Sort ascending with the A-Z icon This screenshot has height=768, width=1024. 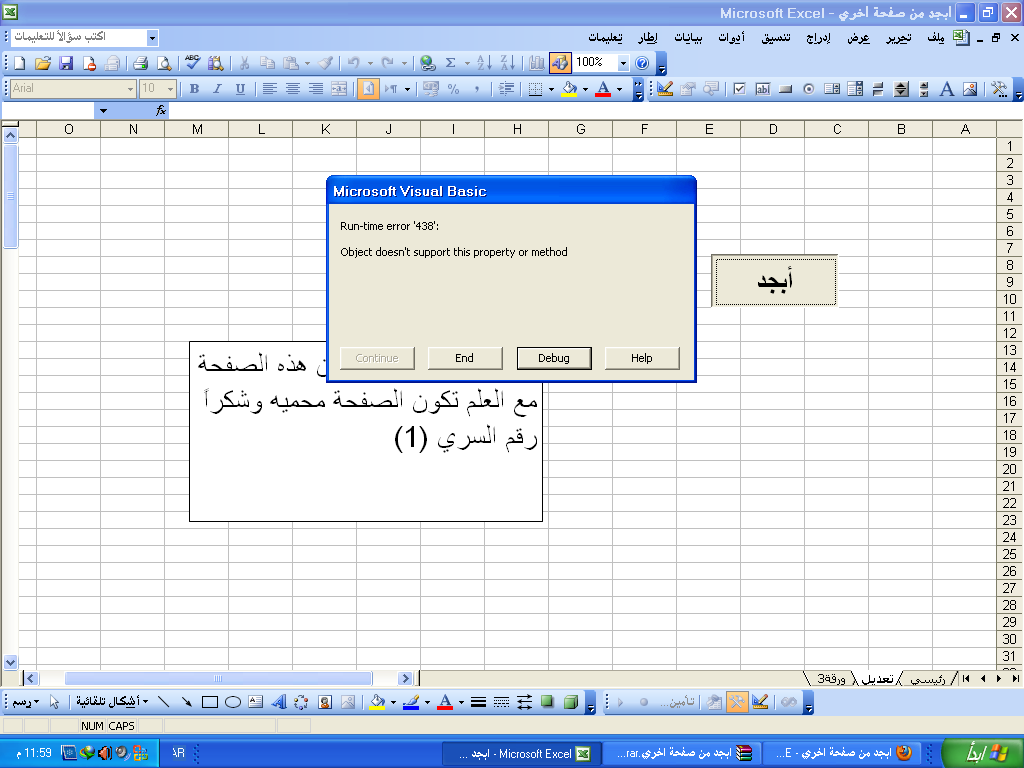pyautogui.click(x=484, y=63)
